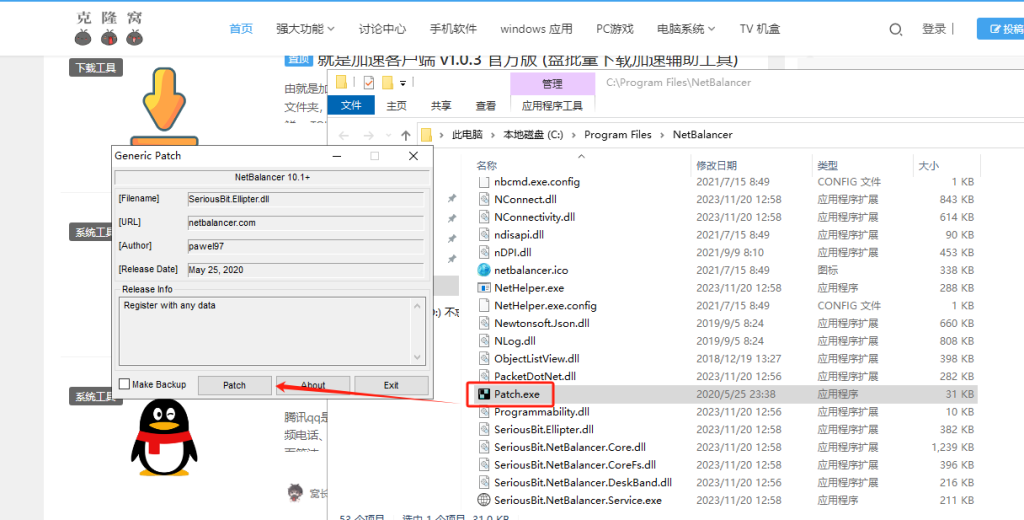Image resolution: width=1024 pixels, height=520 pixels.
Task: Select SeriousBit.NetBalancer.Core.dll file row
Action: [725, 447]
